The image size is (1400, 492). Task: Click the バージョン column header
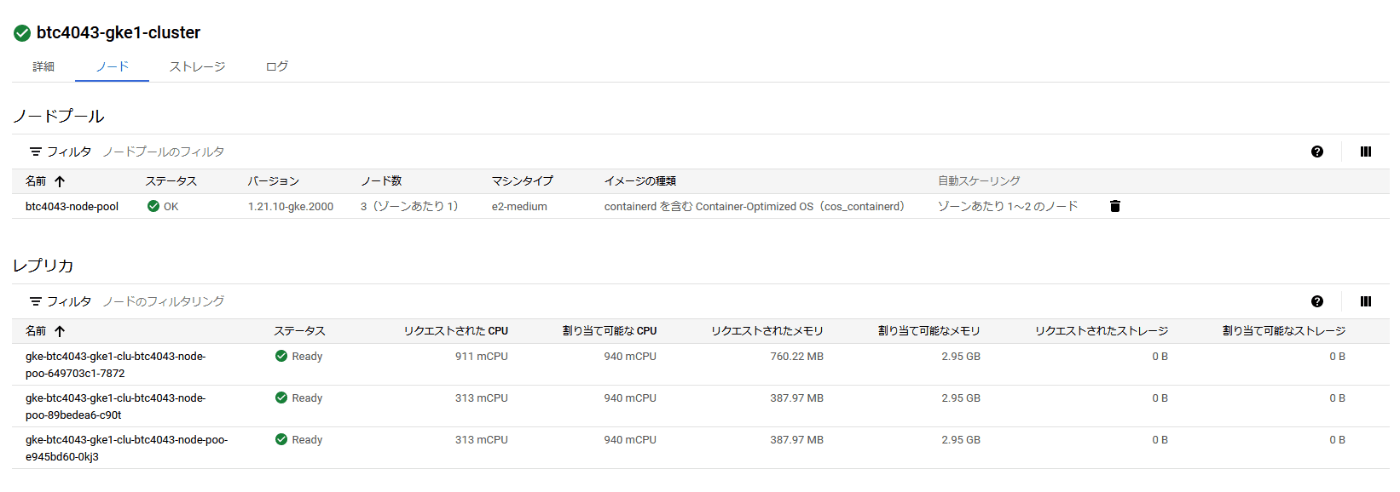click(273, 181)
